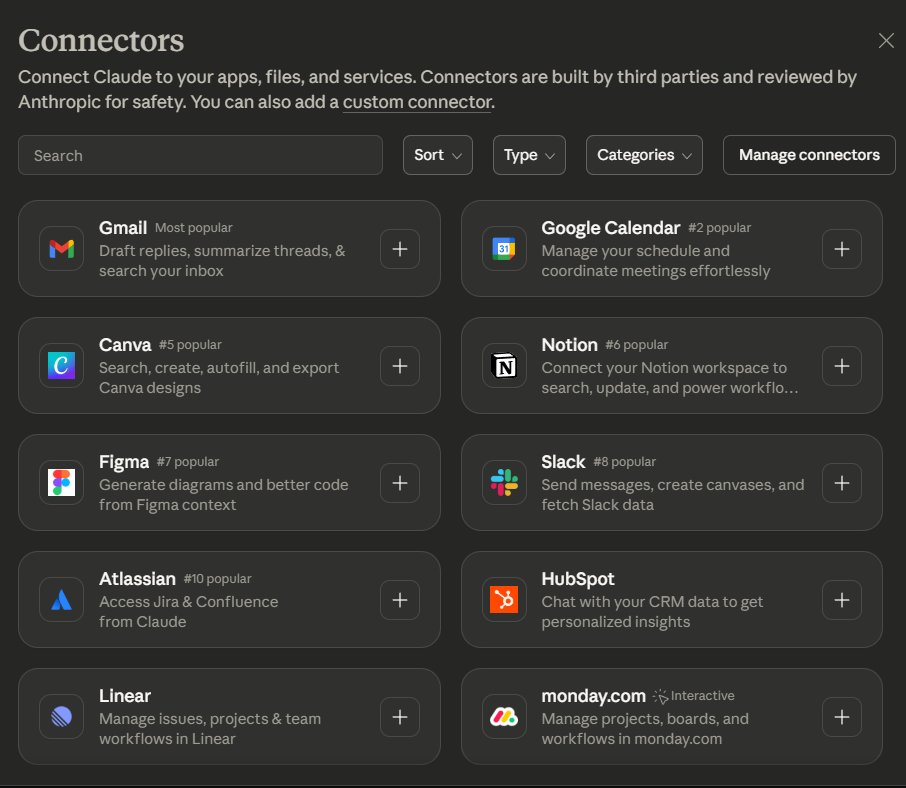Focus the connector Search field

200,155
